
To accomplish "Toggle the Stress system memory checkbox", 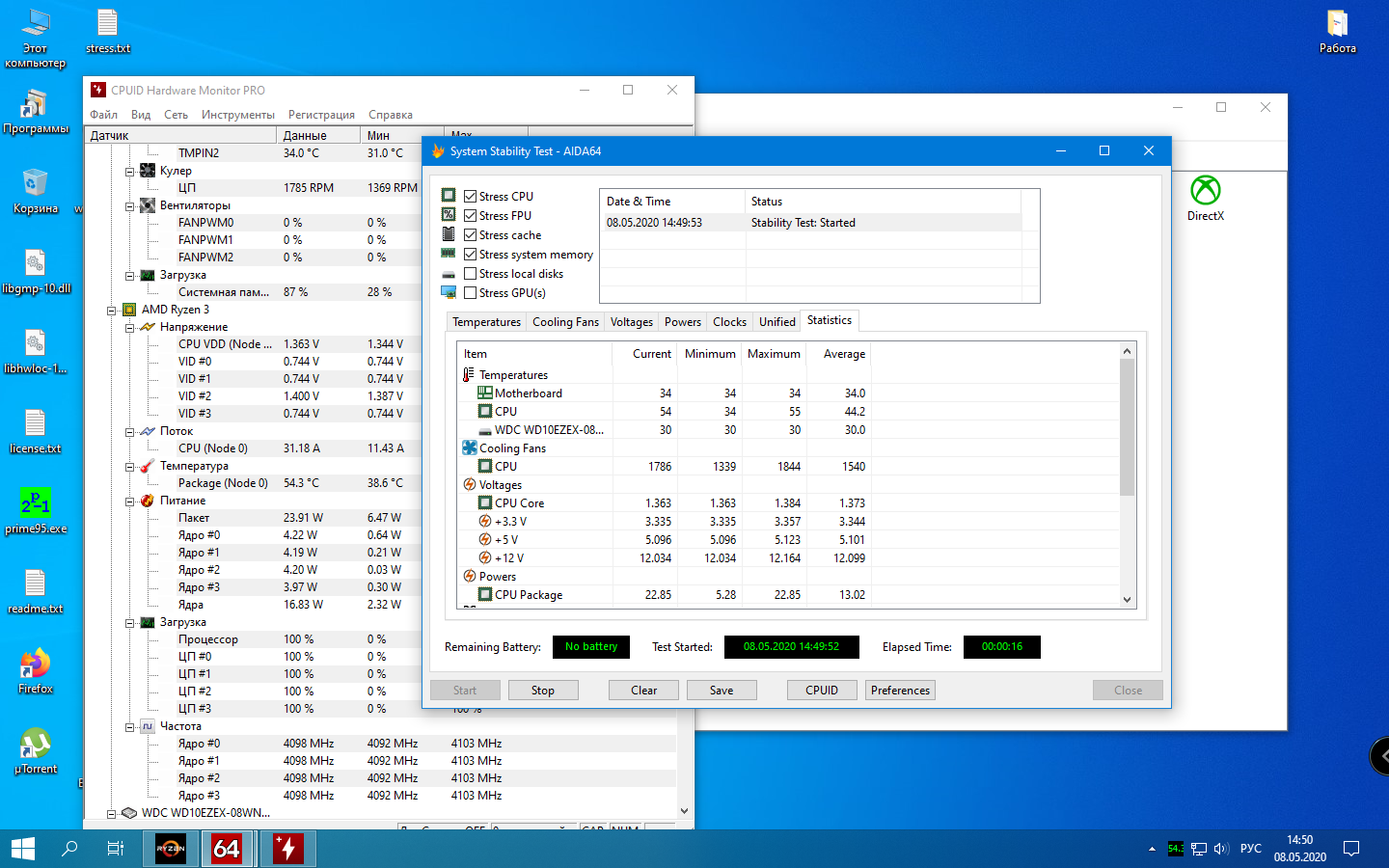I will [x=471, y=255].
